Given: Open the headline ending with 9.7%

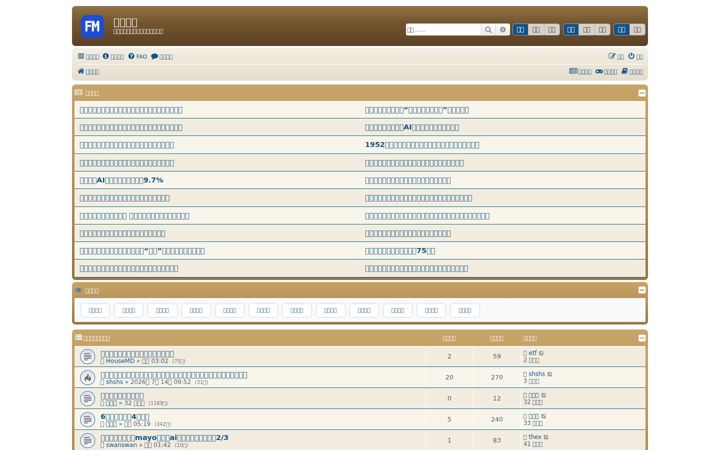Looking at the screenshot, I should tap(121, 180).
